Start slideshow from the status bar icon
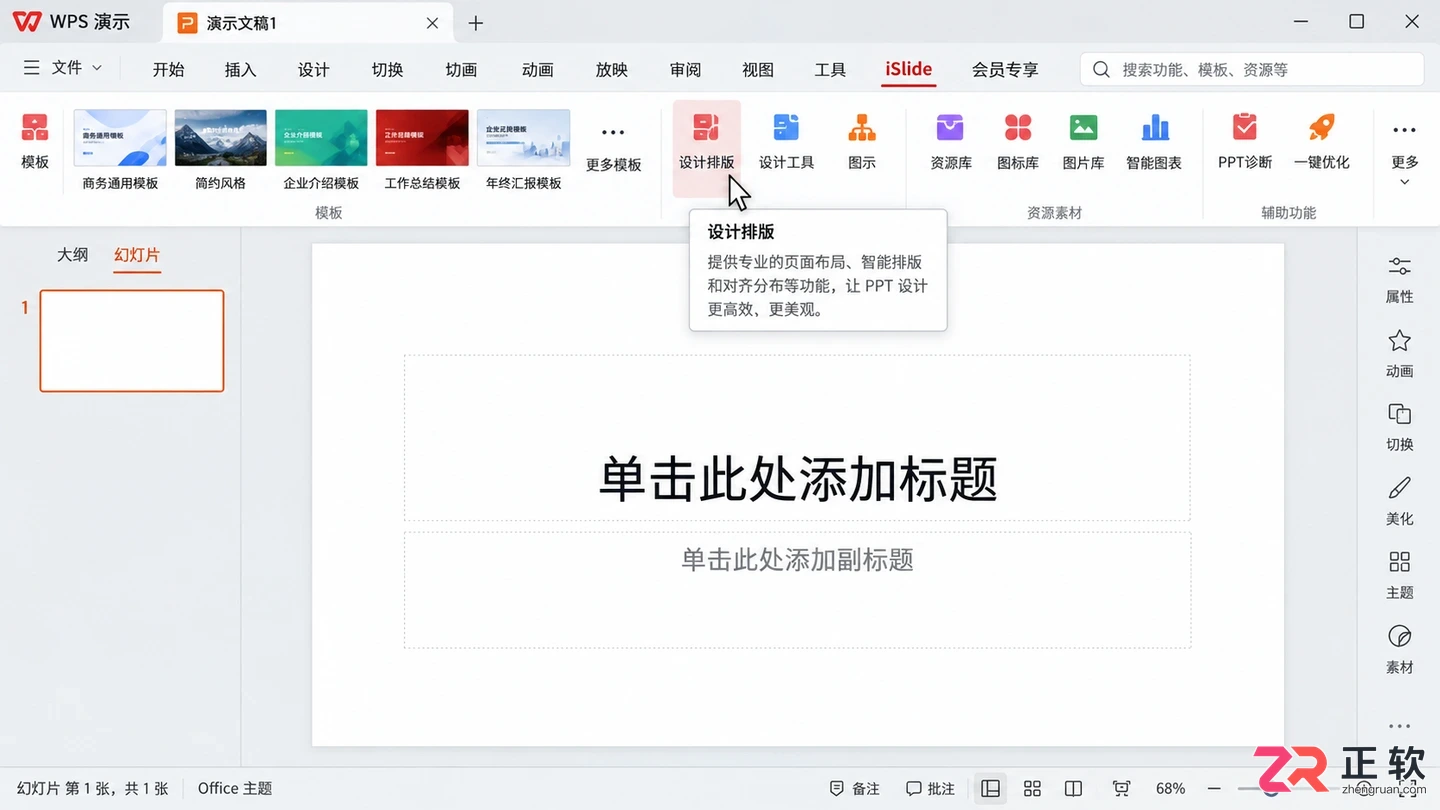Viewport: 1440px width, 810px height. [x=1121, y=789]
